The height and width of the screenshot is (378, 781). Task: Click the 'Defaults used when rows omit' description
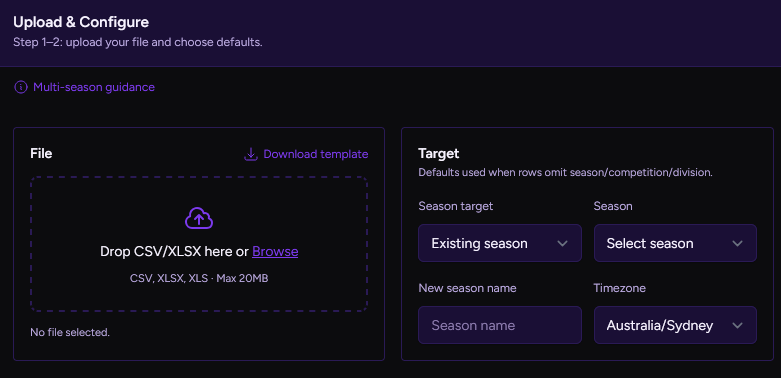coord(565,173)
